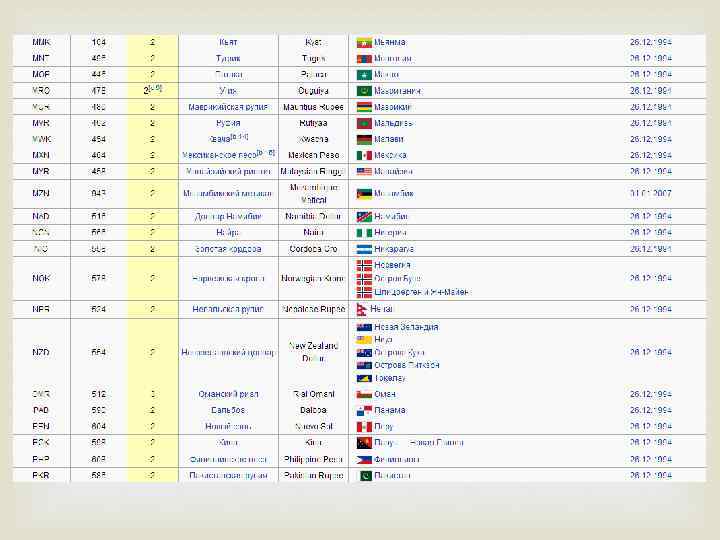Viewport: 720px width, 540px height.
Task: Open the Оманский риал currency link
Action: tap(228, 394)
